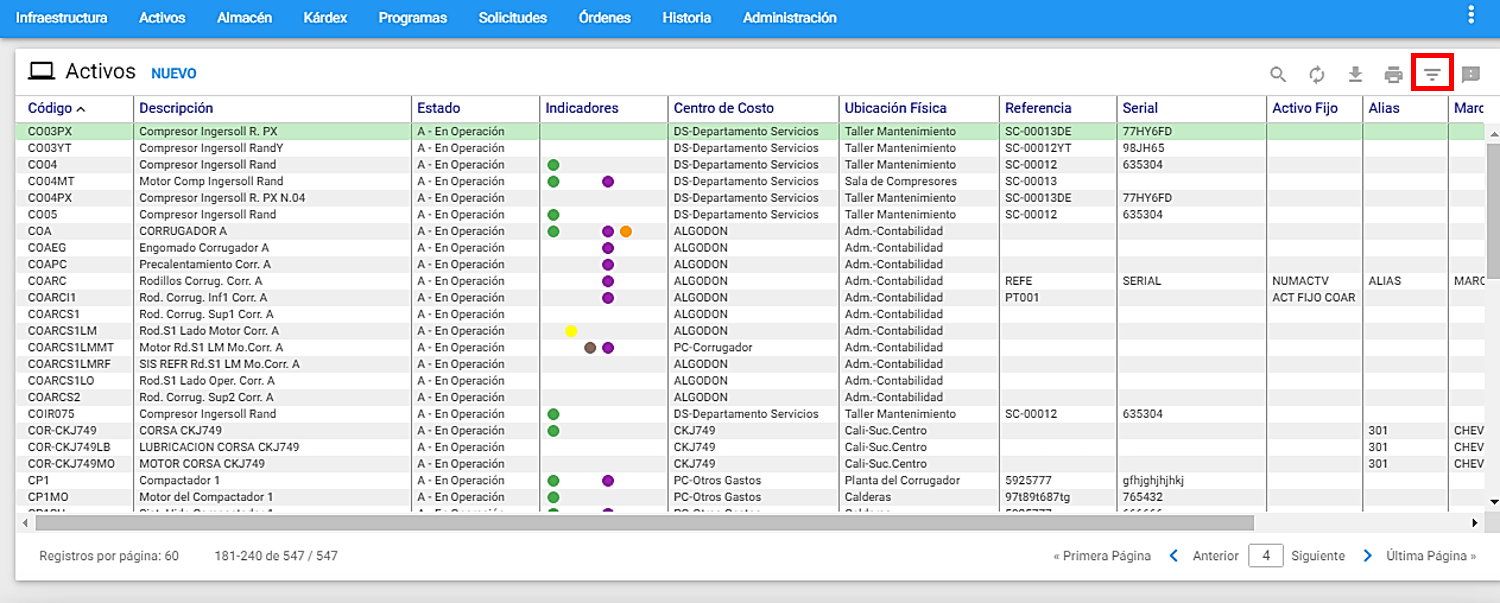Image resolution: width=1500 pixels, height=603 pixels.
Task: Click the Indicadores column header
Action: coord(582,108)
